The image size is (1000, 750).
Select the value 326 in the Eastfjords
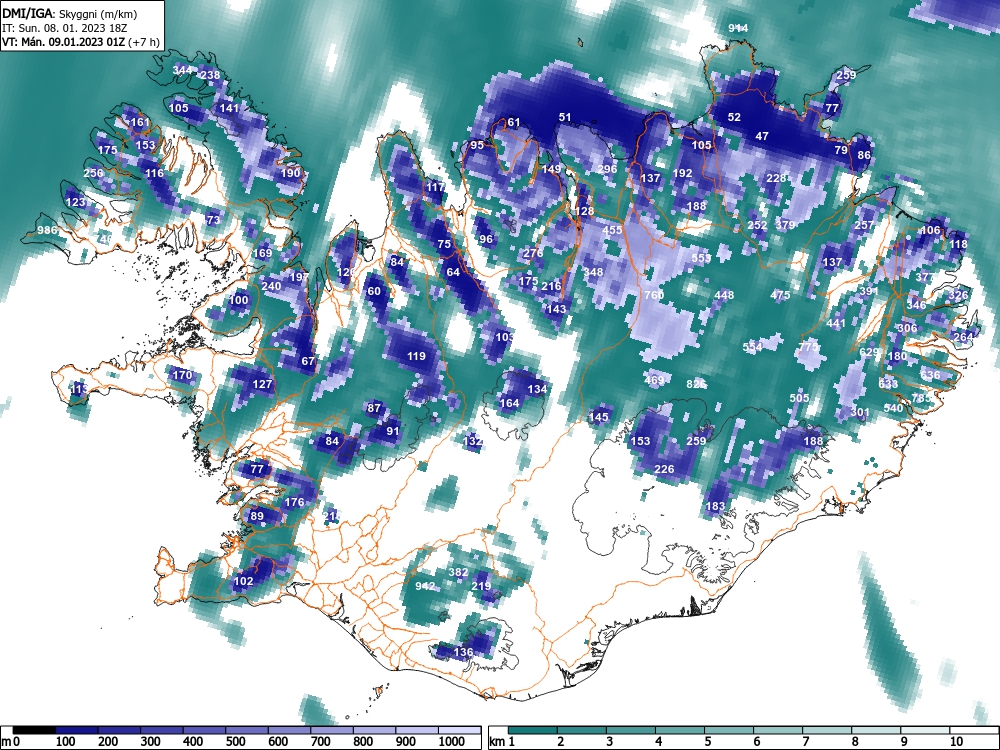958,295
